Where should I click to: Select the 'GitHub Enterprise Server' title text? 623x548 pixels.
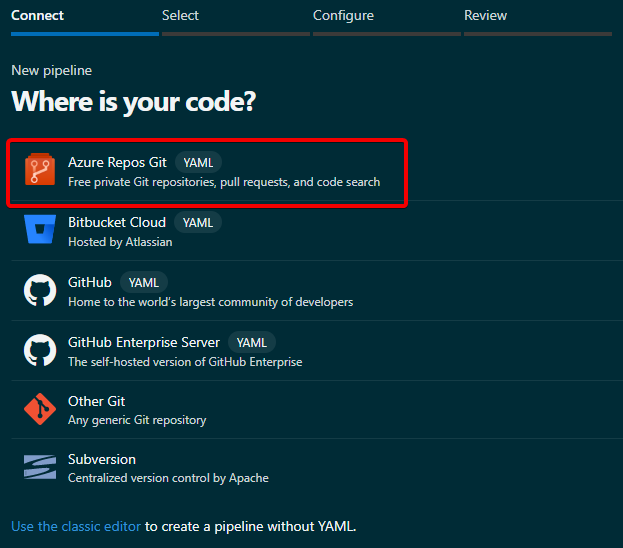144,342
